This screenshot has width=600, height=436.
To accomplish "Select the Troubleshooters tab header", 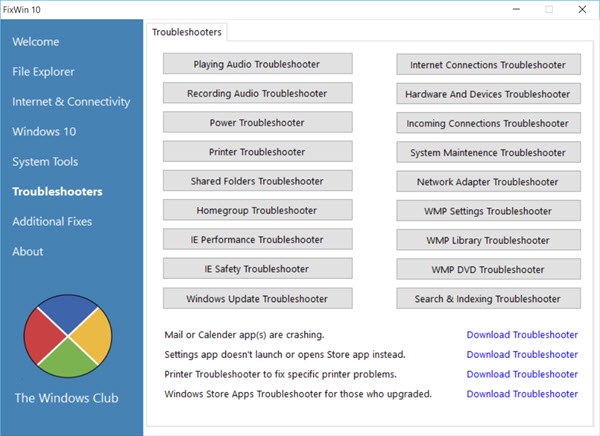I will (x=187, y=32).
